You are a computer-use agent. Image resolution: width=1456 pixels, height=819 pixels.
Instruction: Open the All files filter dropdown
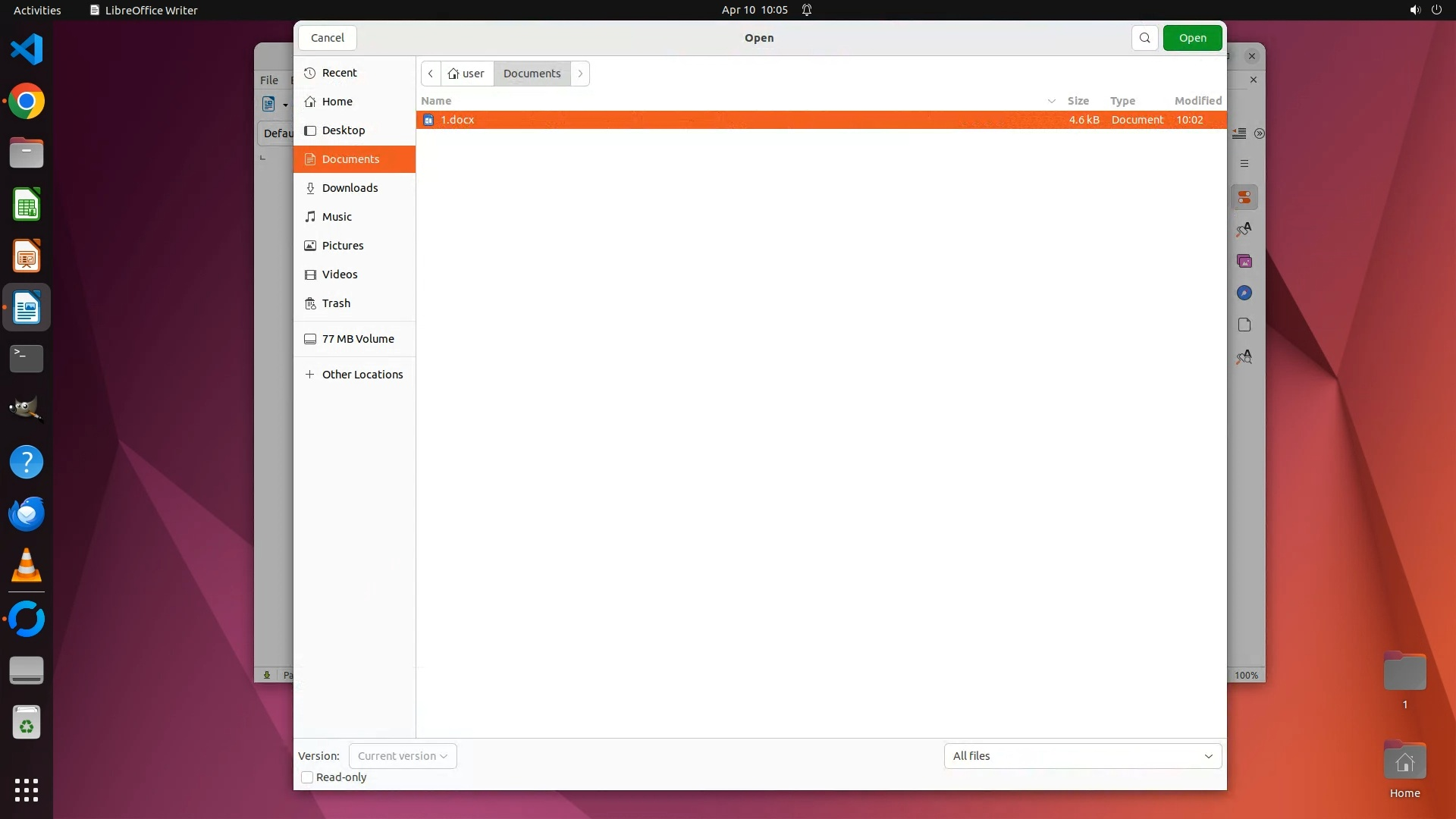1082,756
